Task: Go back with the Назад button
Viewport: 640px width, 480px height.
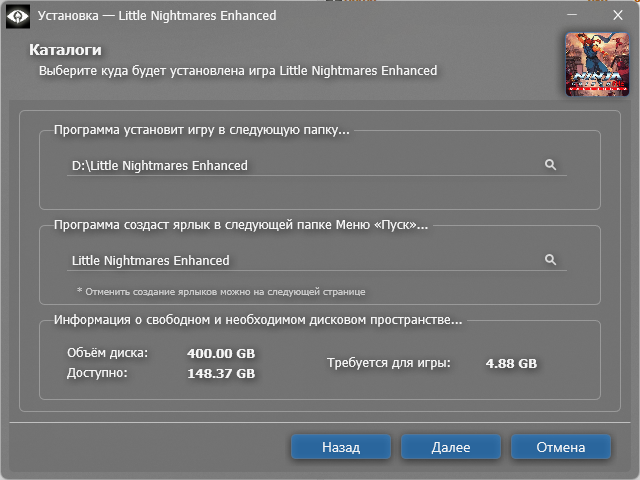Action: (341, 447)
